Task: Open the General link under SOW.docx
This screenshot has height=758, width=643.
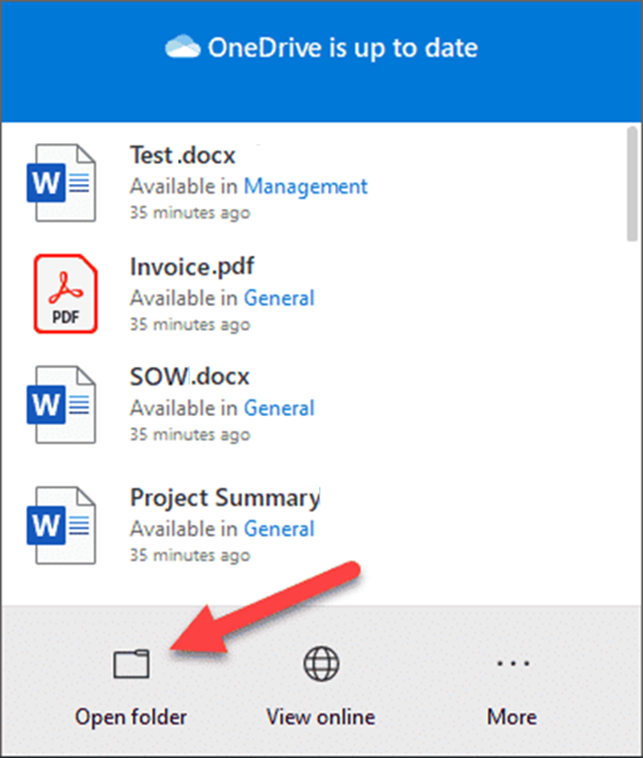Action: (279, 408)
